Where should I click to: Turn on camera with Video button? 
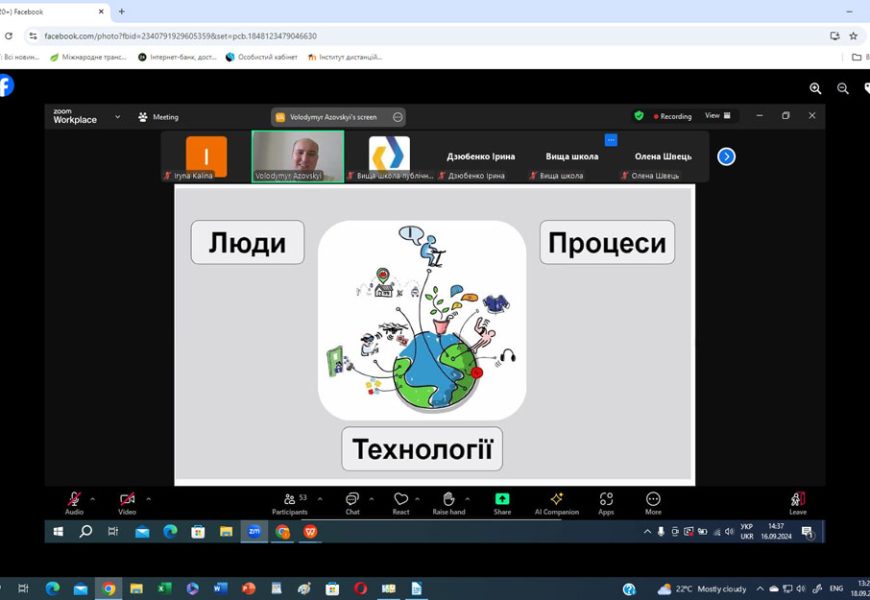point(127,500)
